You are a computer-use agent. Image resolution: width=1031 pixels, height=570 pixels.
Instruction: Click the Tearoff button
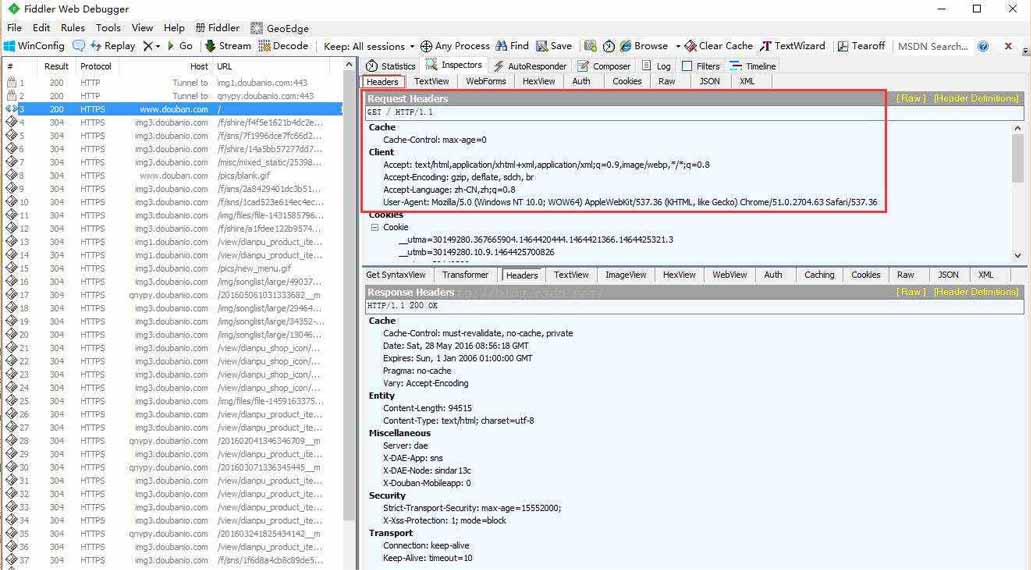(x=861, y=46)
